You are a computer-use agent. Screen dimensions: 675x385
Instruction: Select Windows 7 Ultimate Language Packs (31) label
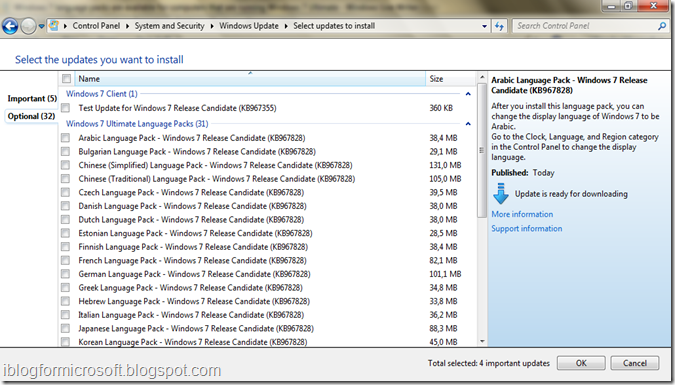coord(137,124)
